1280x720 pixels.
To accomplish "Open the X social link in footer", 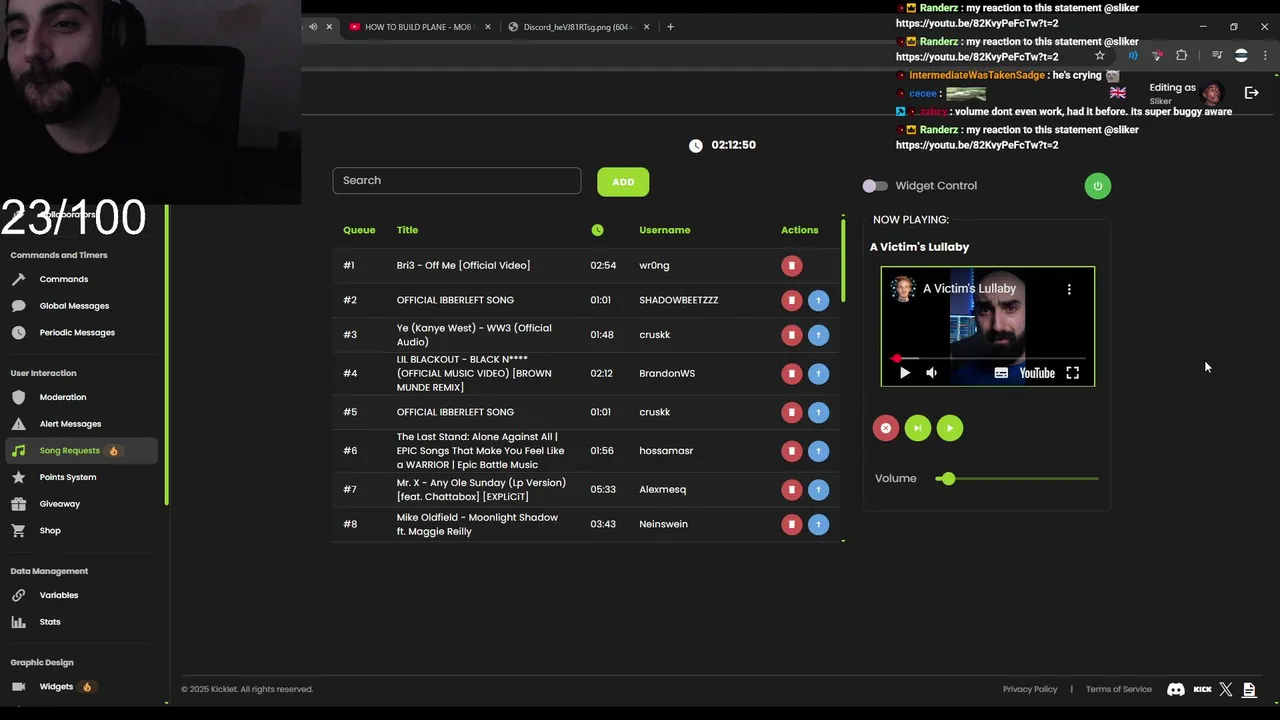I will (x=1226, y=689).
